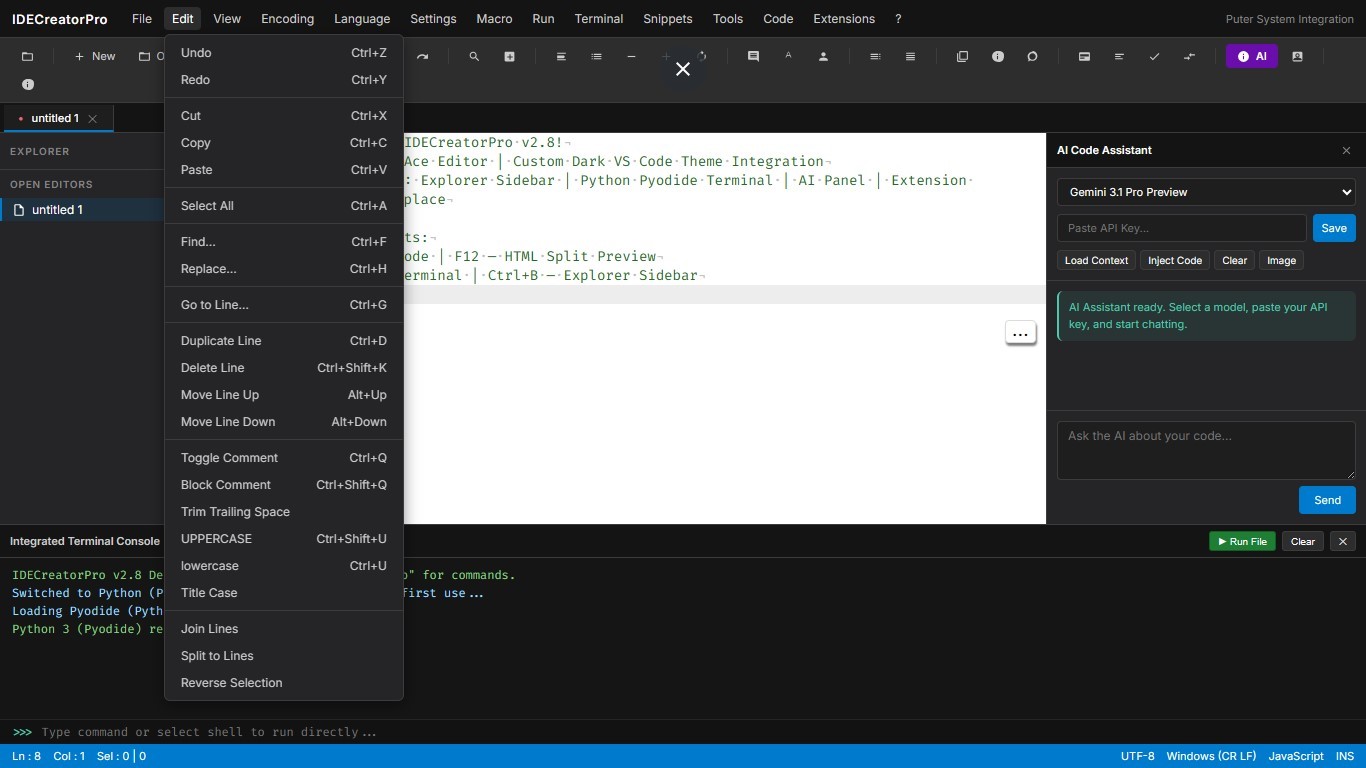
Task: Close the Integrated Terminal Console panel
Action: click(x=1343, y=541)
